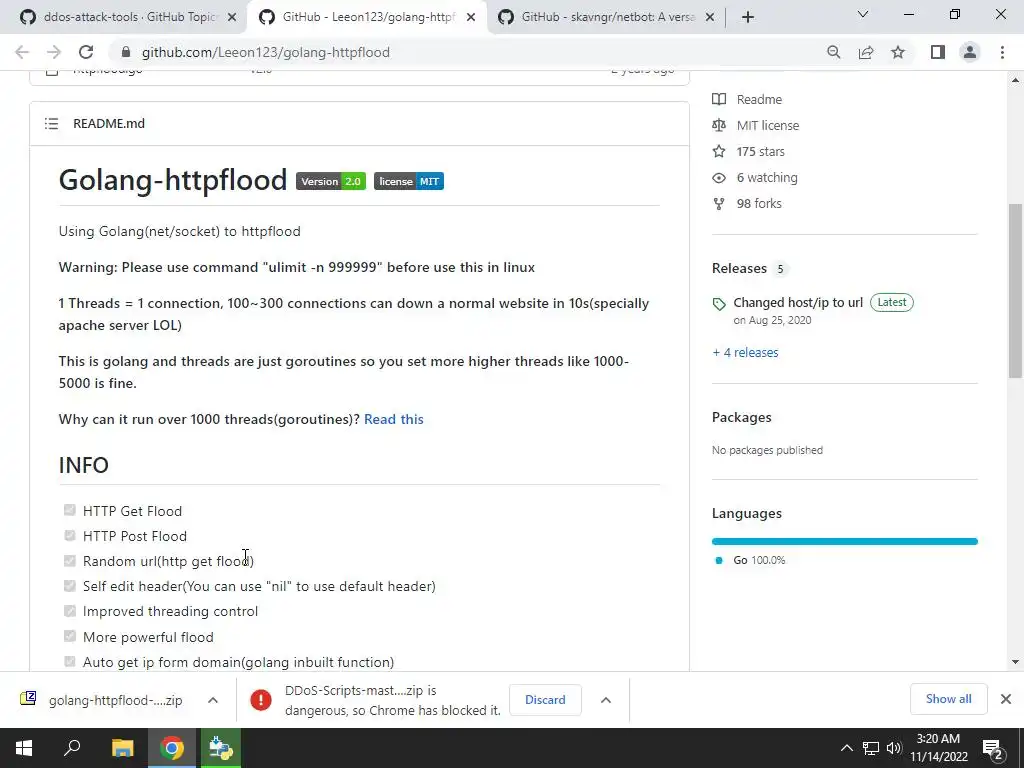Open a new browser tab
This screenshot has height=768, width=1024.
click(x=748, y=17)
